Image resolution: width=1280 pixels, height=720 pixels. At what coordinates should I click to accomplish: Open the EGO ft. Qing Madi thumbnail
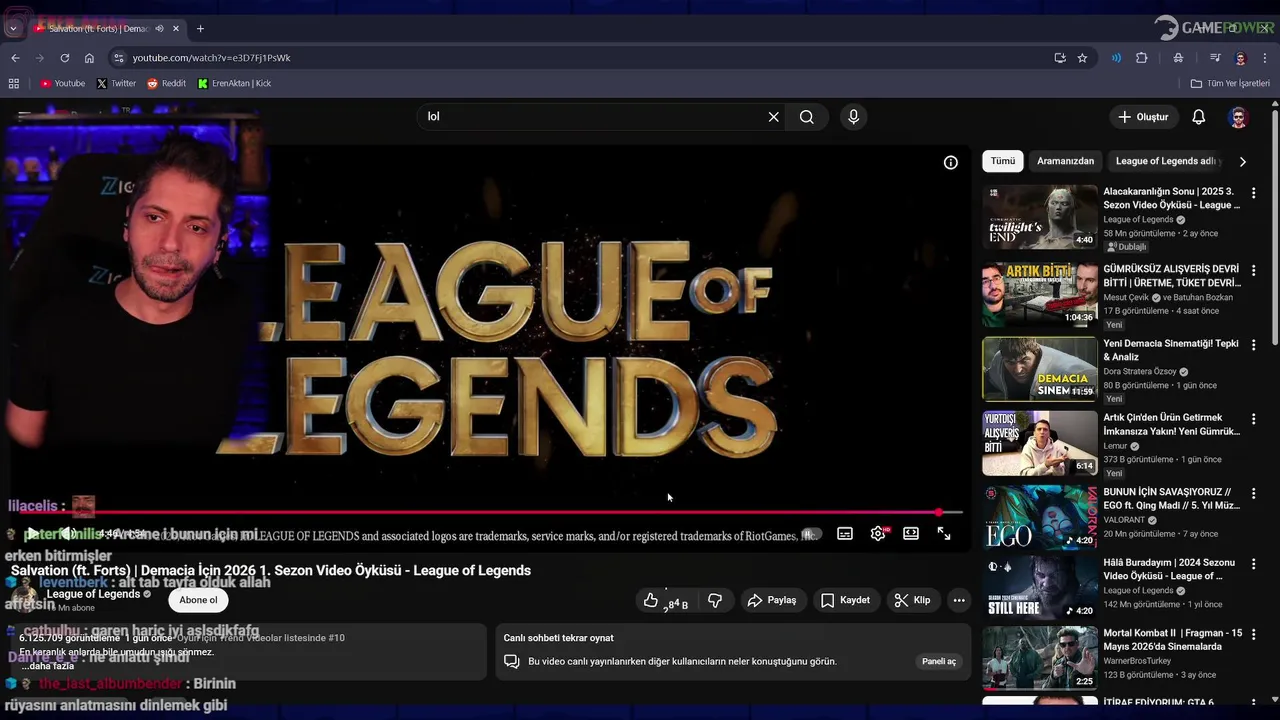pos(1039,517)
